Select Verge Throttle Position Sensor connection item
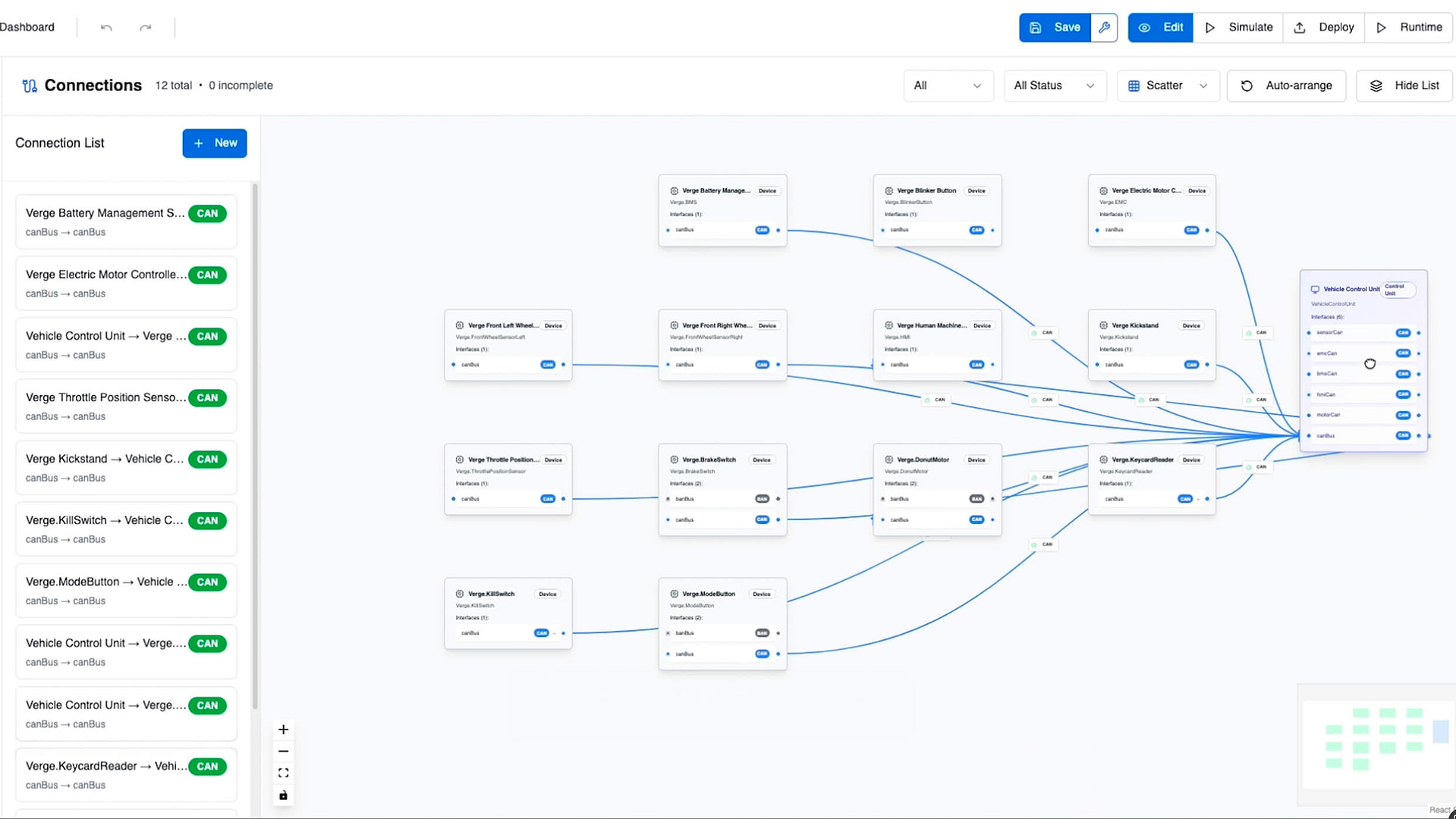The width and height of the screenshot is (1456, 819). tap(126, 406)
